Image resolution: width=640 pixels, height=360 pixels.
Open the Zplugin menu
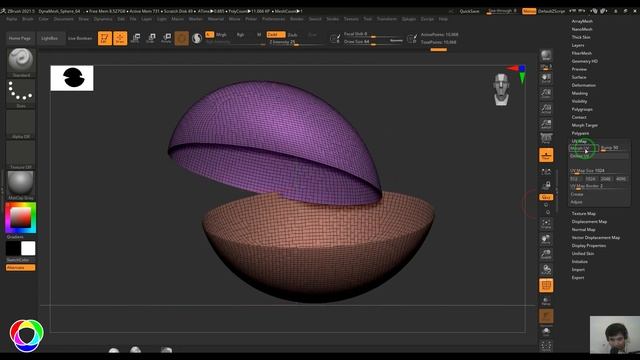pos(409,19)
